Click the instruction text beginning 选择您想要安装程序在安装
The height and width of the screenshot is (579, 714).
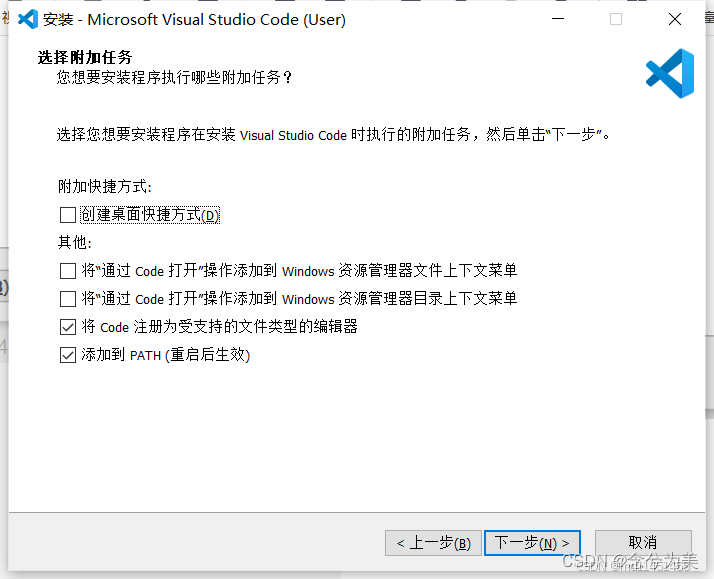333,135
